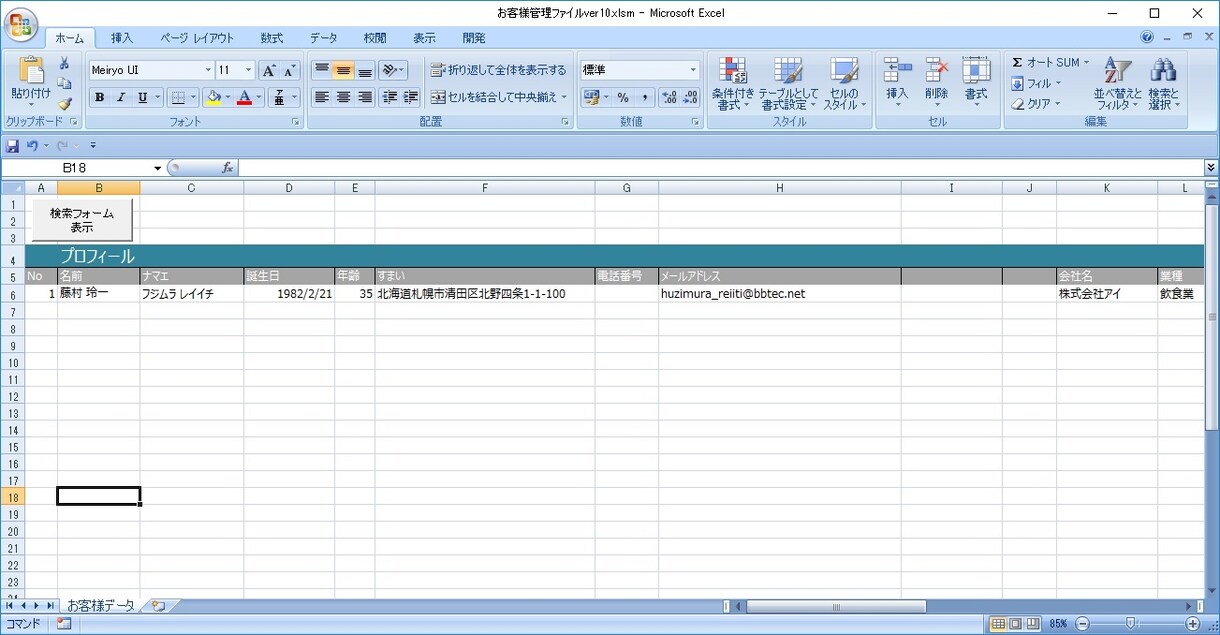
Task: Click the accounting number format icon
Action: click(591, 97)
